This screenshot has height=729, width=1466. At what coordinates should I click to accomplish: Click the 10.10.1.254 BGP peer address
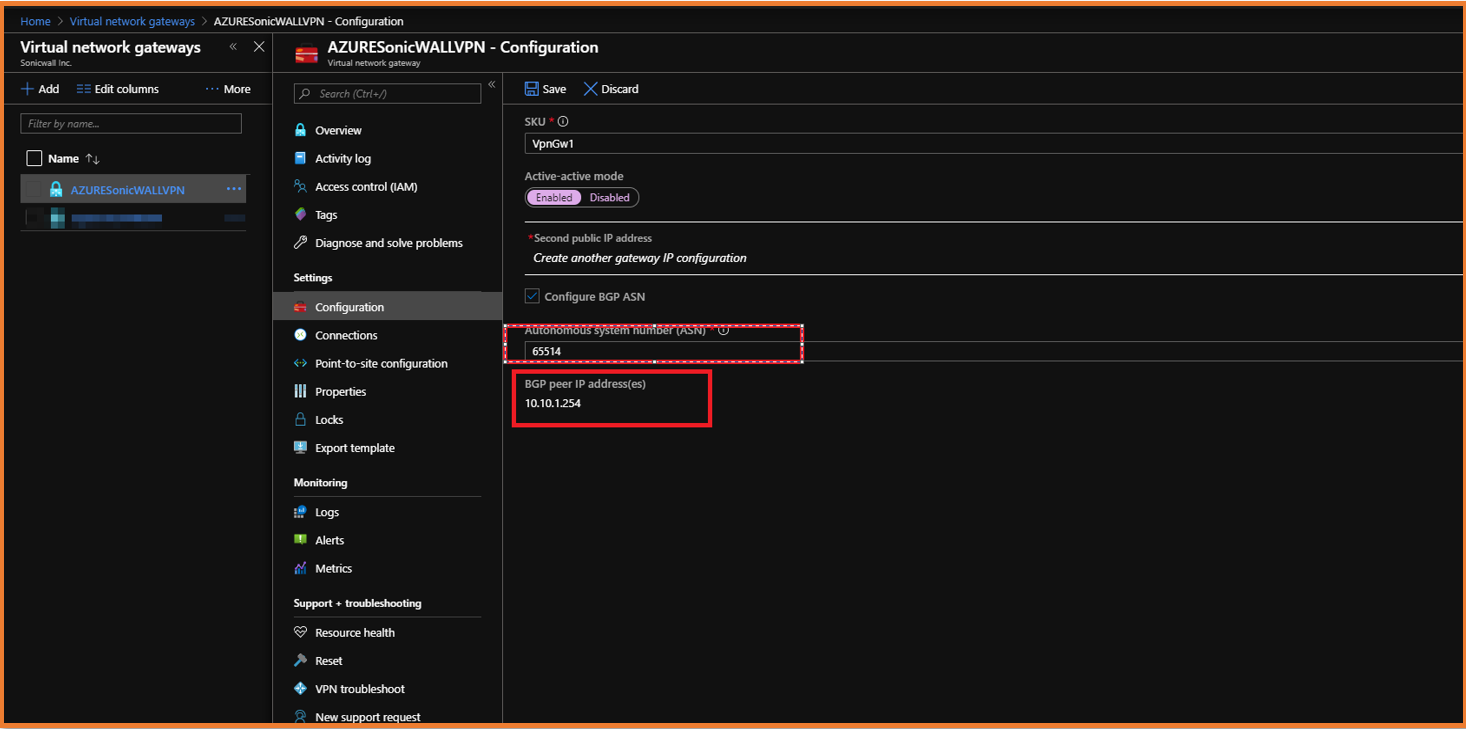pyautogui.click(x=553, y=403)
